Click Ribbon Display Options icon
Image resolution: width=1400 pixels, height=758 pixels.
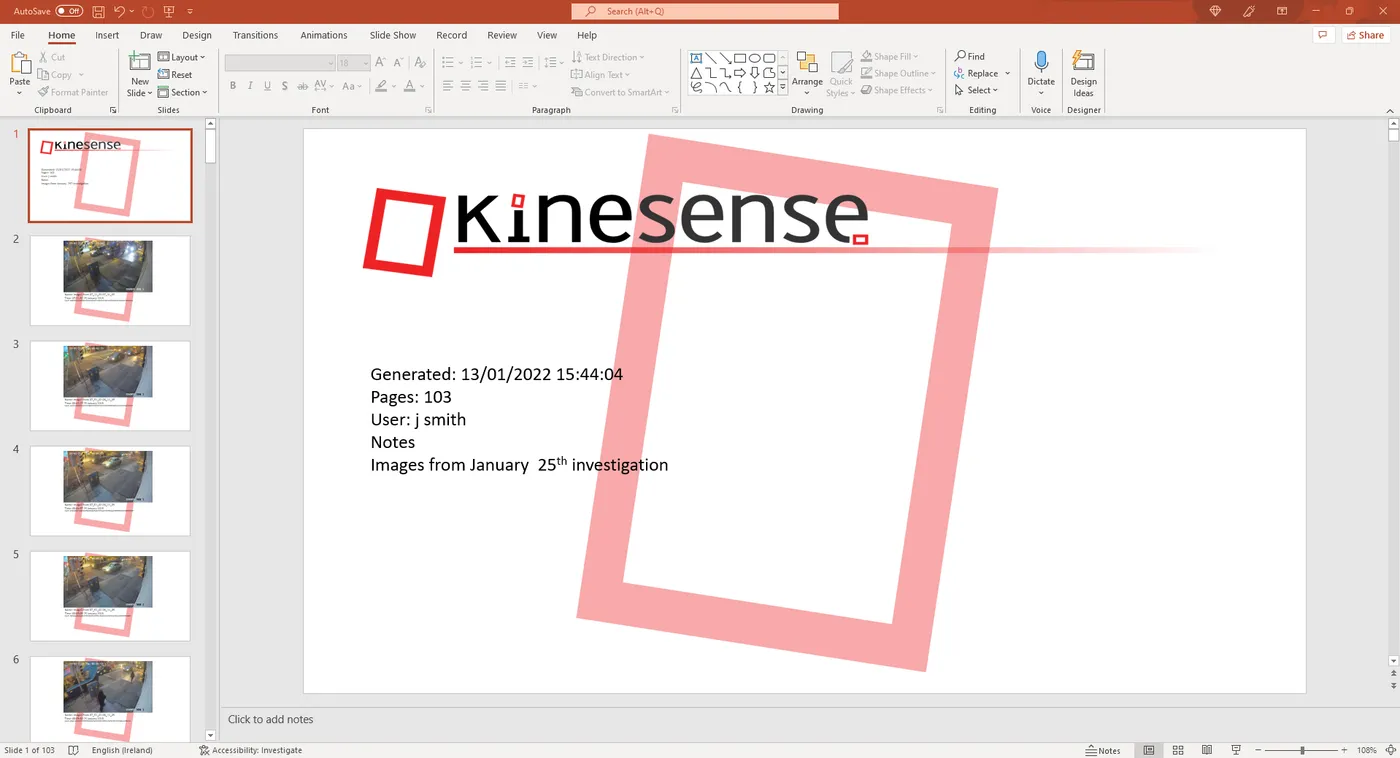pos(1282,11)
